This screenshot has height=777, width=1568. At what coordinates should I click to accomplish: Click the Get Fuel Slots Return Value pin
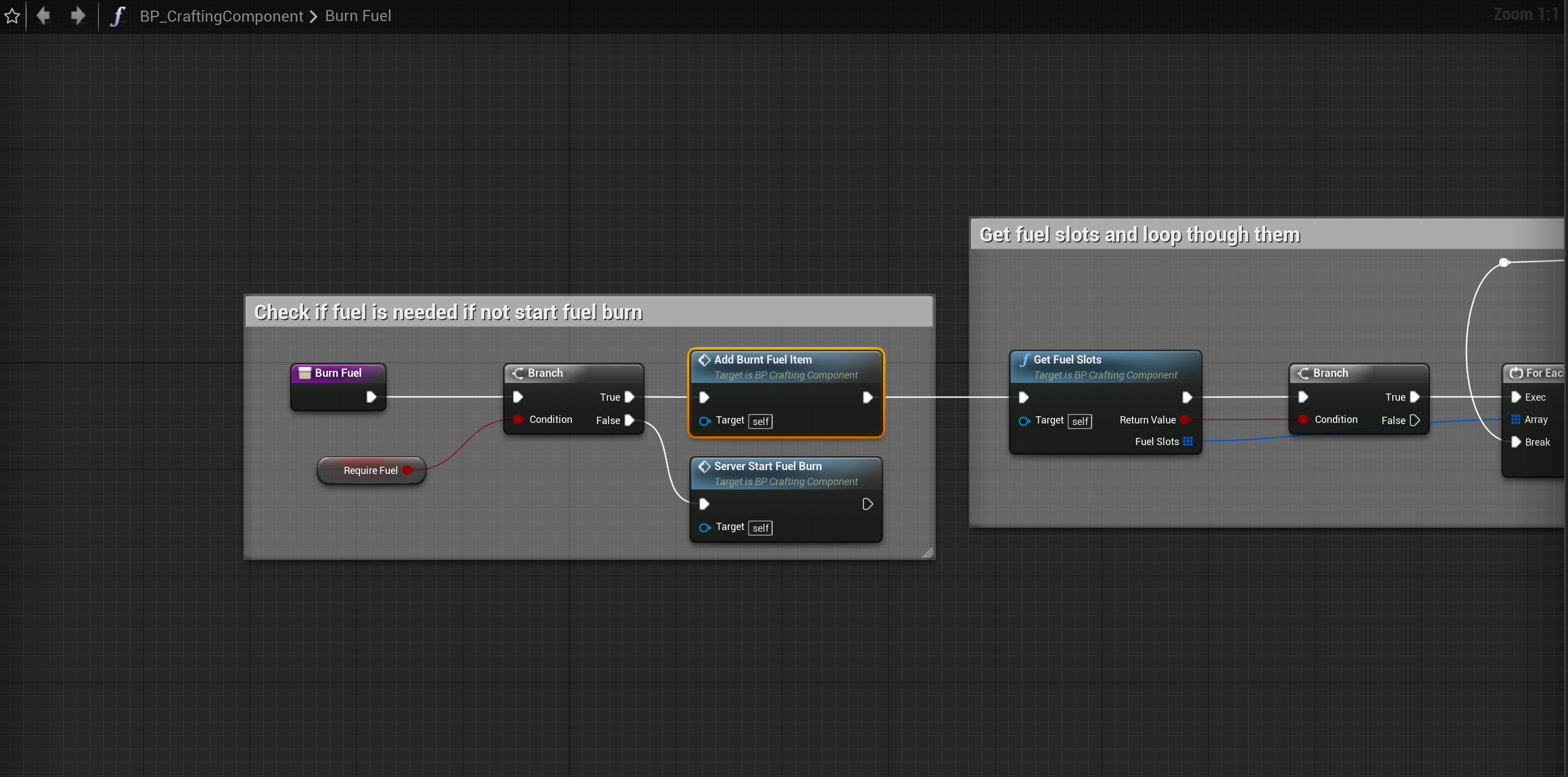(1185, 420)
